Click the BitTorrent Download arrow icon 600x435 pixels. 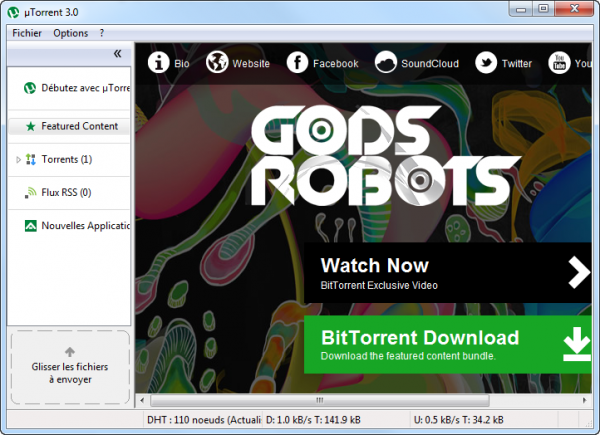(577, 344)
